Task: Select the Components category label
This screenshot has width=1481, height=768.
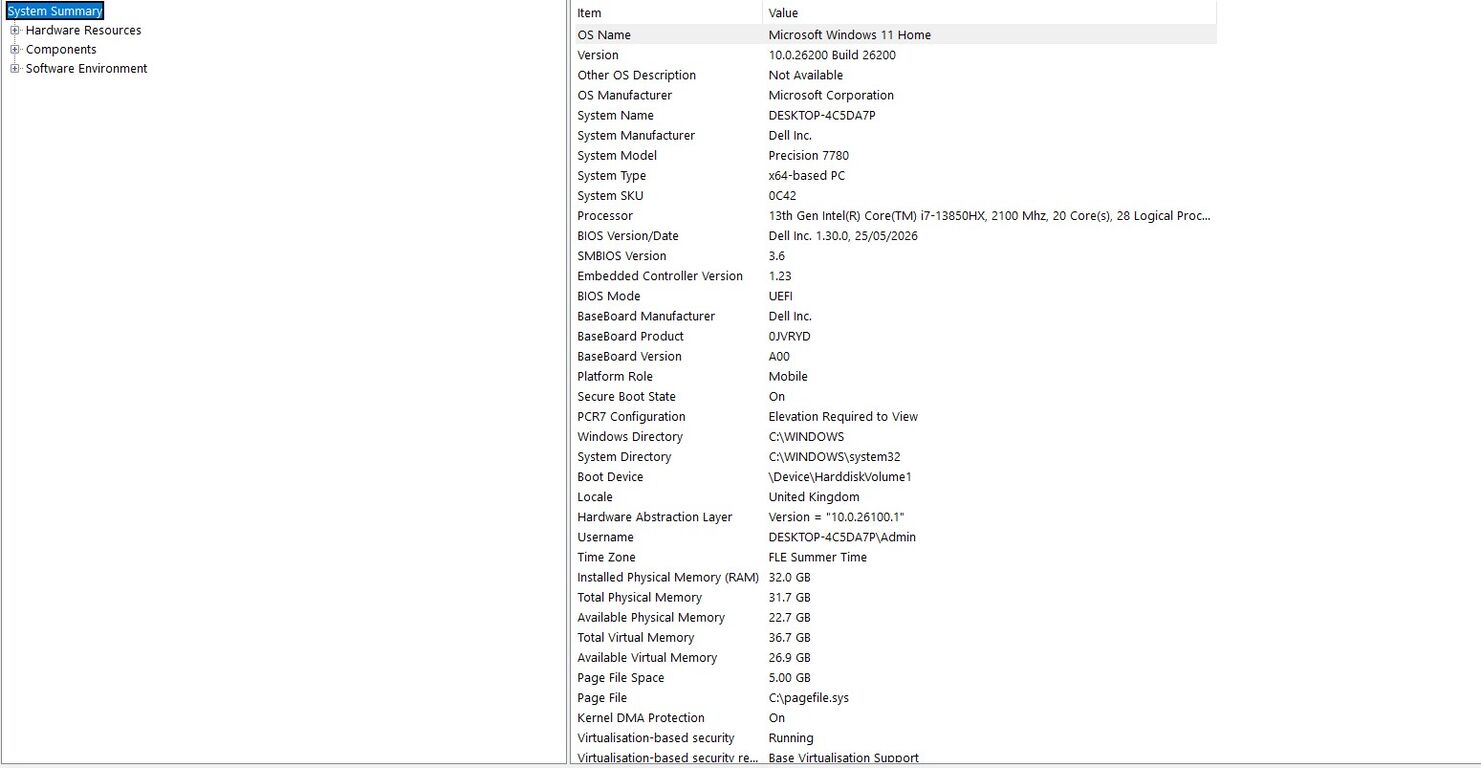Action: [61, 49]
